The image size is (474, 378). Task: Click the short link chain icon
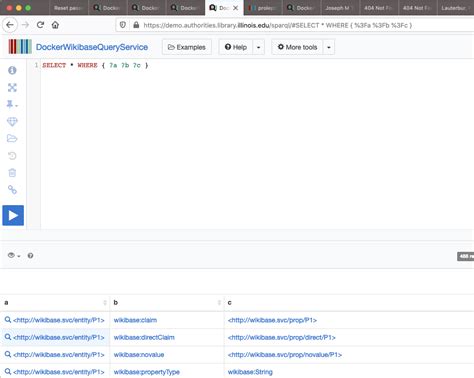12,190
